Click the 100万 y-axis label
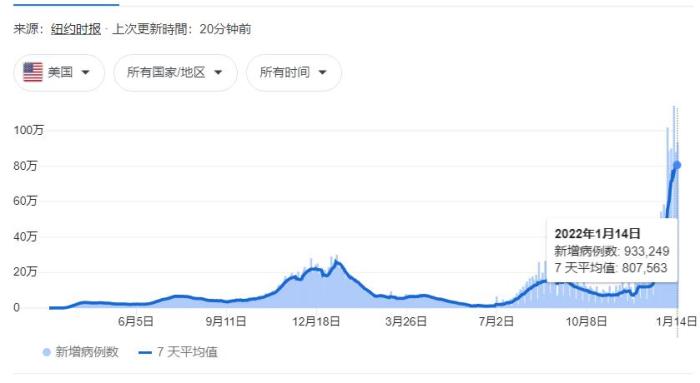 pyautogui.click(x=29, y=130)
